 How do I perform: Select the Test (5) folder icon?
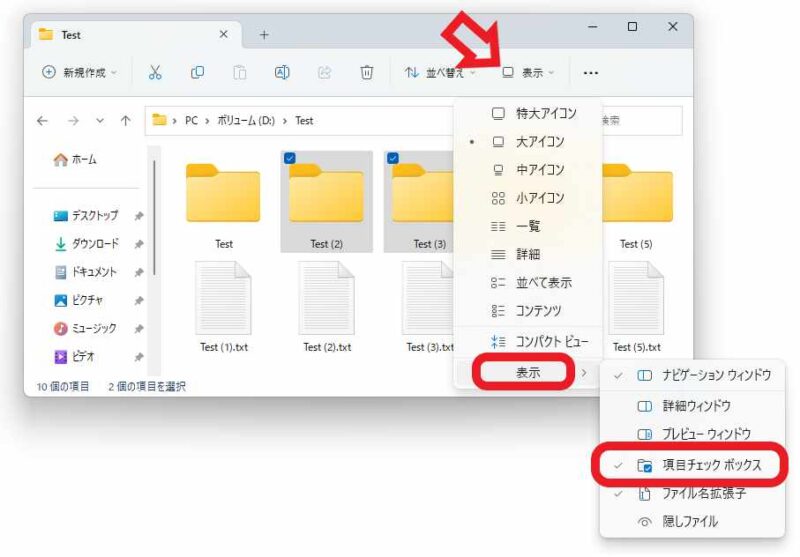(x=637, y=193)
